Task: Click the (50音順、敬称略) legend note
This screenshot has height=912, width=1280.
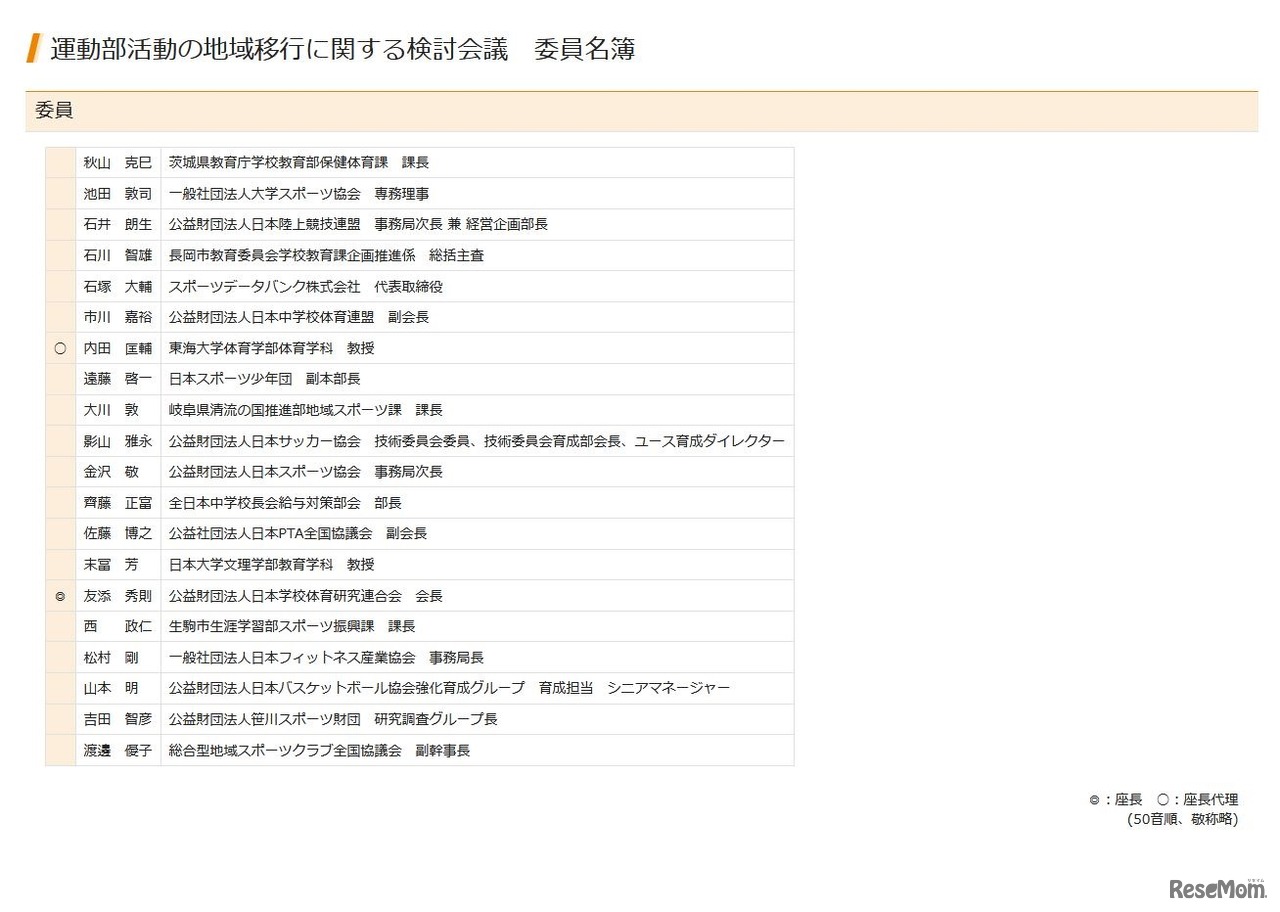Action: point(1180,818)
